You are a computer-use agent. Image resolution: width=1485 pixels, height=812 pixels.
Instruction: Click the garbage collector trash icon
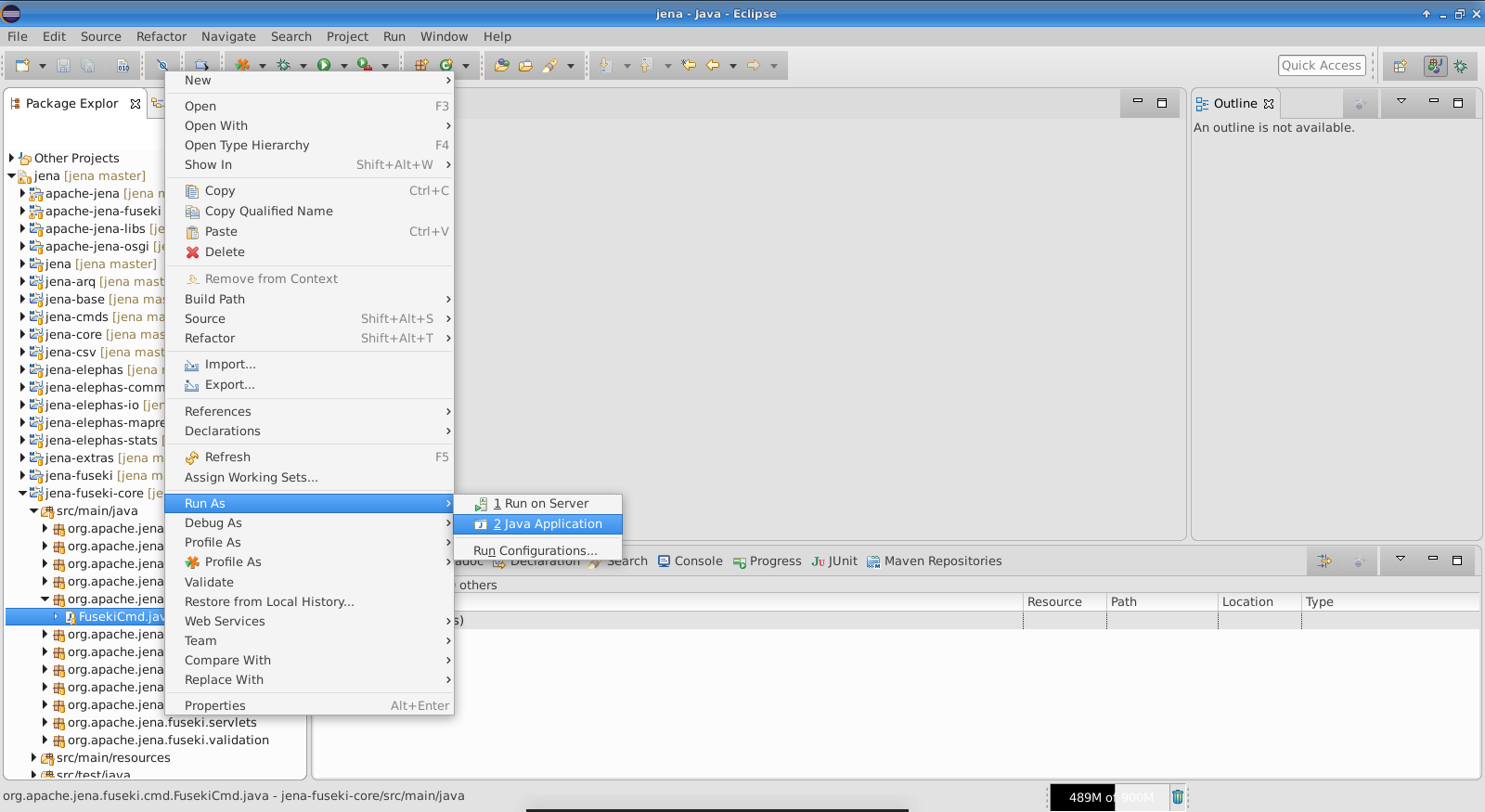[1177, 796]
